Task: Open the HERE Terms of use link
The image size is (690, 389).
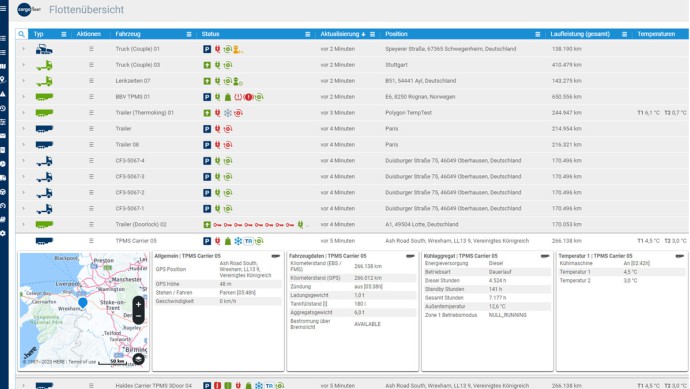Action: 82,362
